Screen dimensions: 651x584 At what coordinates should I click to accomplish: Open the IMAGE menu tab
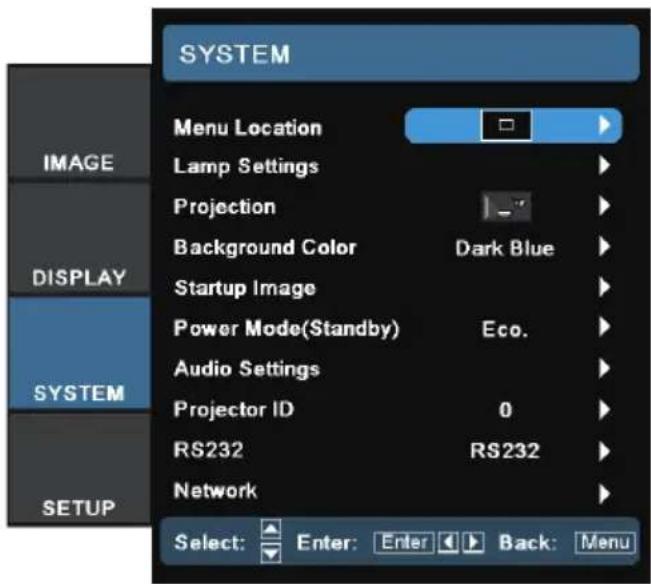(x=79, y=123)
